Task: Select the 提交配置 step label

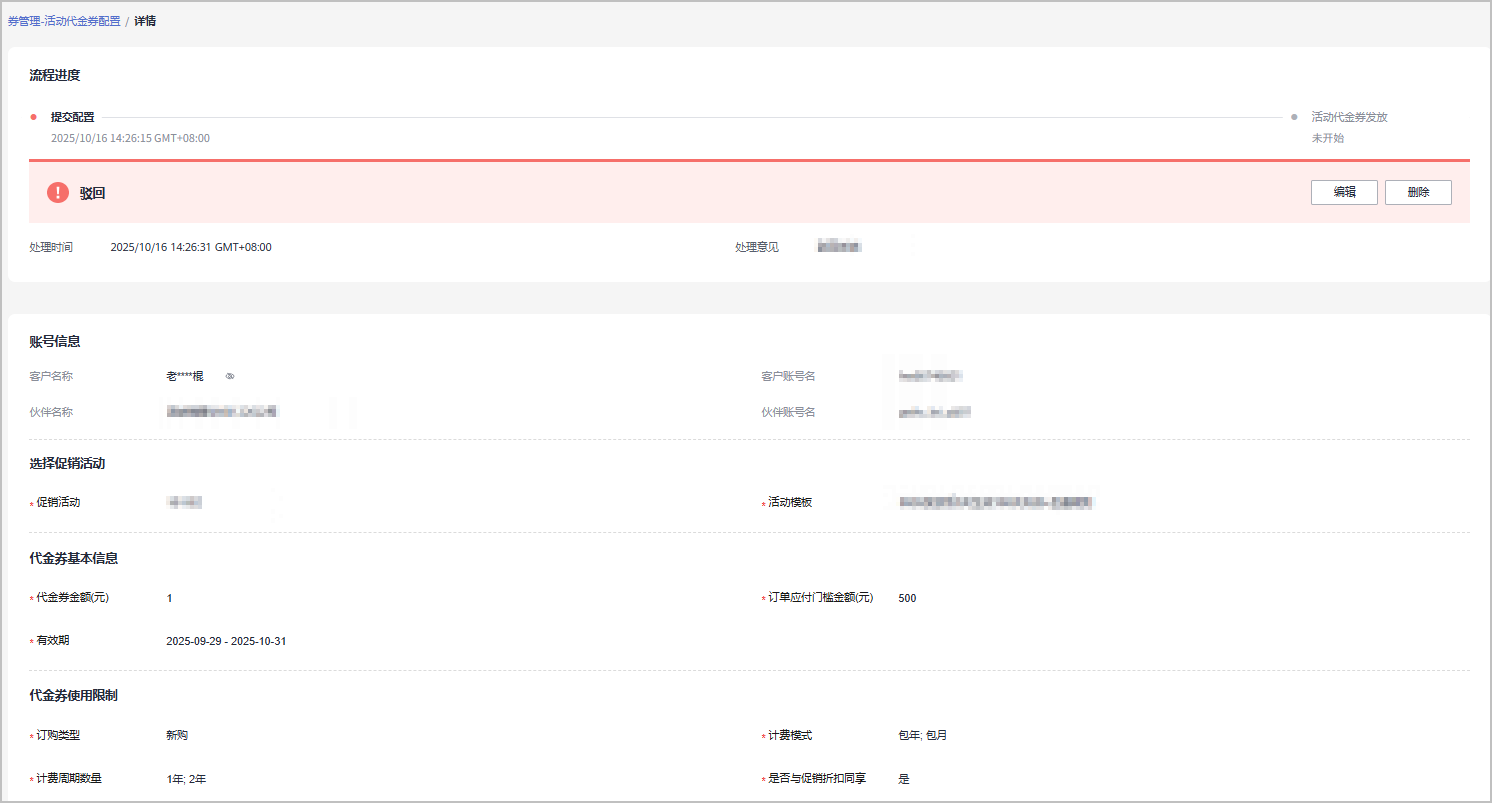Action: coord(73,117)
